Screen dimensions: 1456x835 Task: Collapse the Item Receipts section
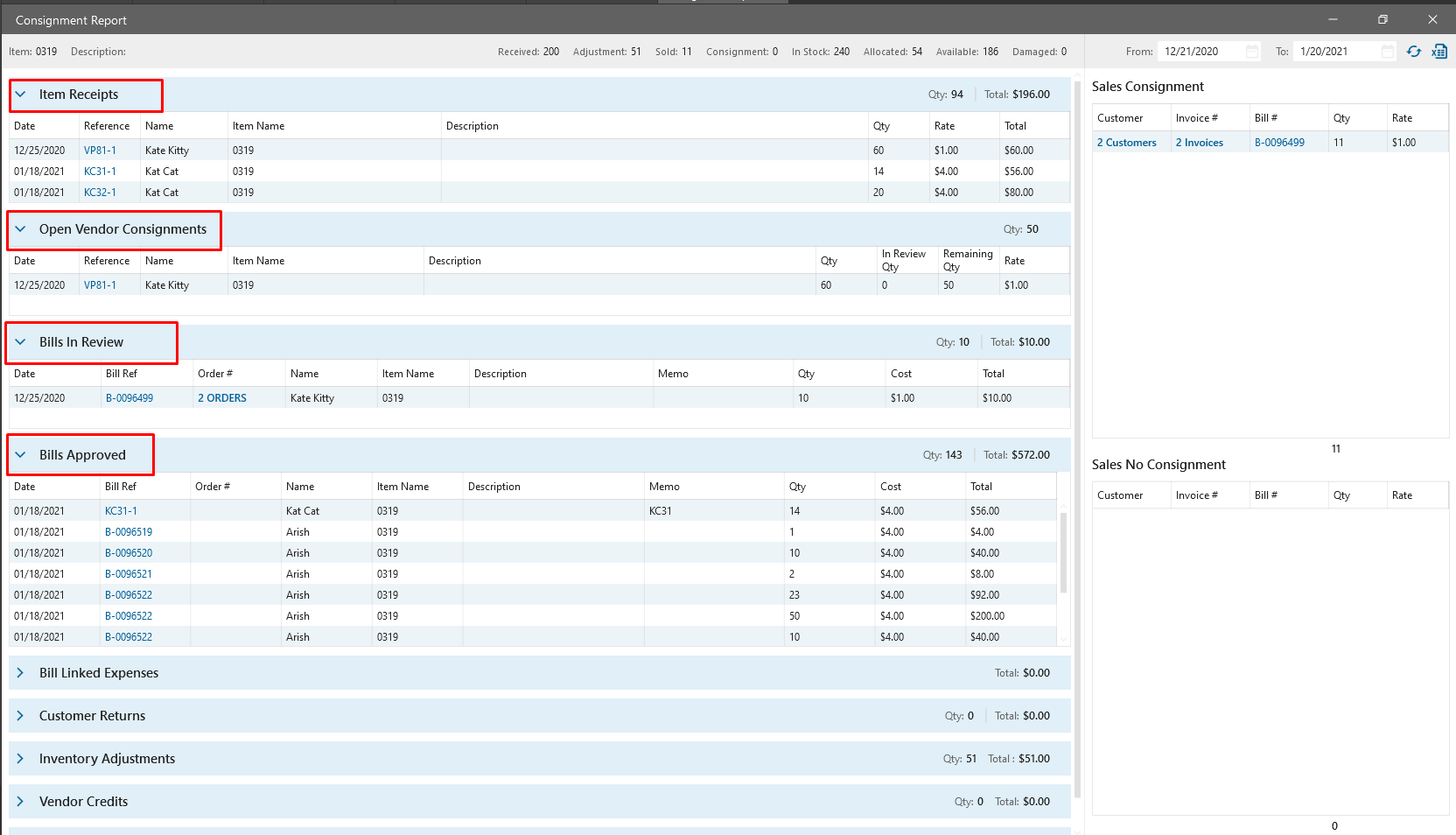[x=21, y=95]
